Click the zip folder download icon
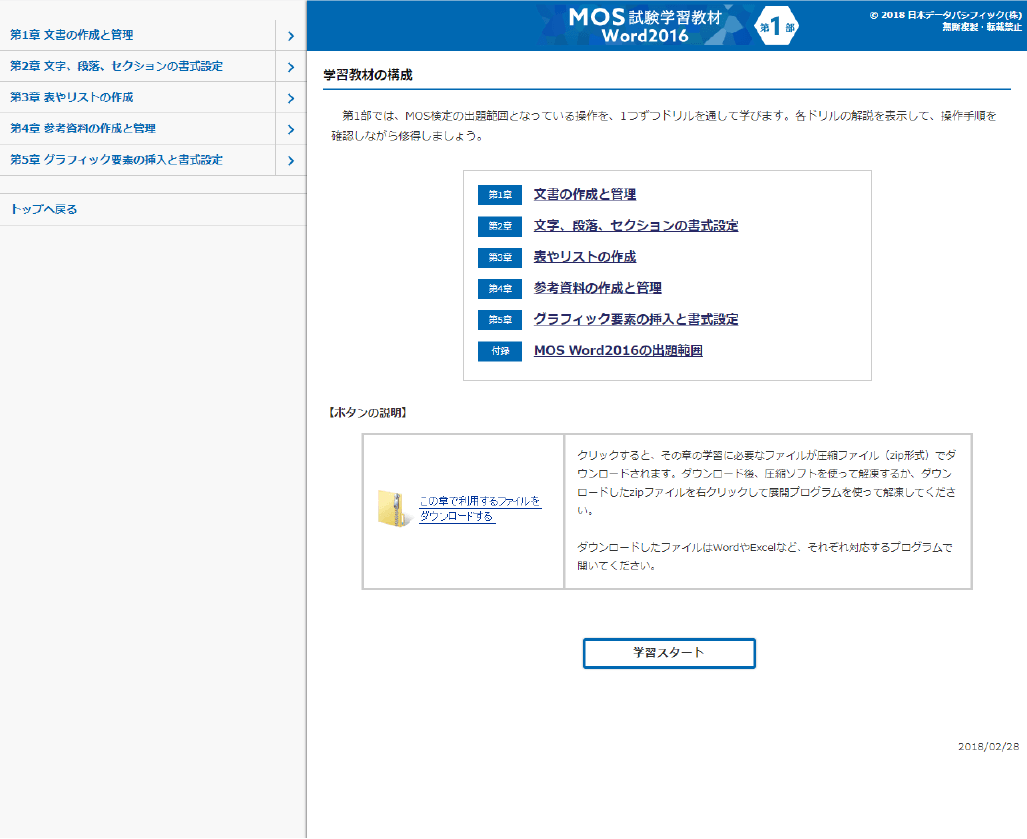1027x839 pixels. click(394, 508)
